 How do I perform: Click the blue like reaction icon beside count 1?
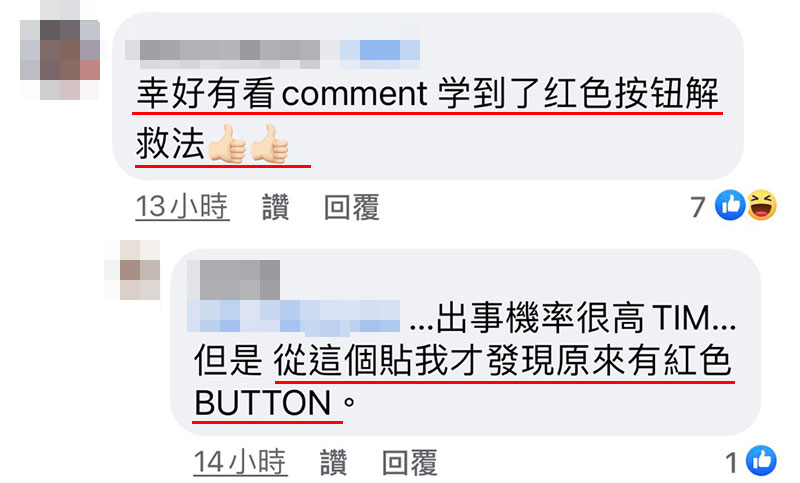point(761,461)
